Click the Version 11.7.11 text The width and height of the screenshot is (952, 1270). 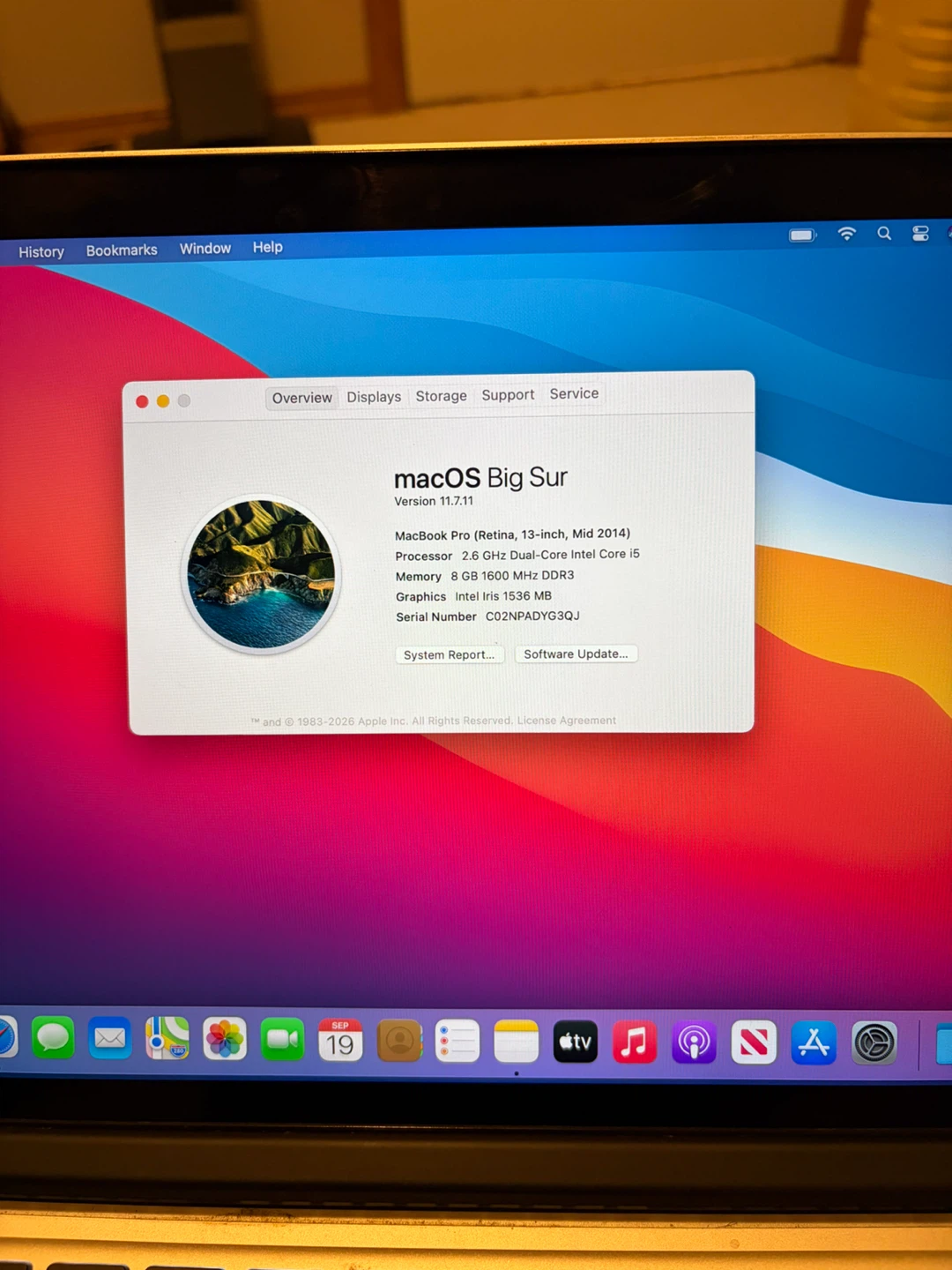click(x=434, y=501)
